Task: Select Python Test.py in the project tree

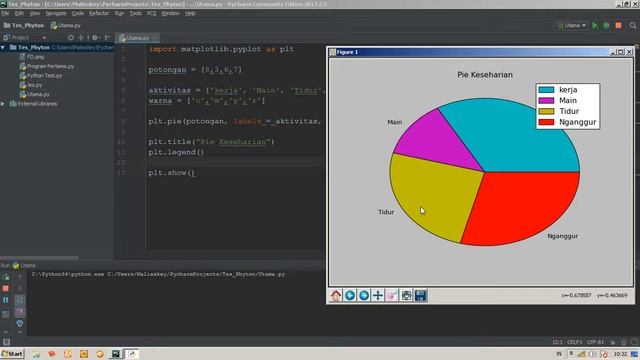Action: pyautogui.click(x=41, y=76)
